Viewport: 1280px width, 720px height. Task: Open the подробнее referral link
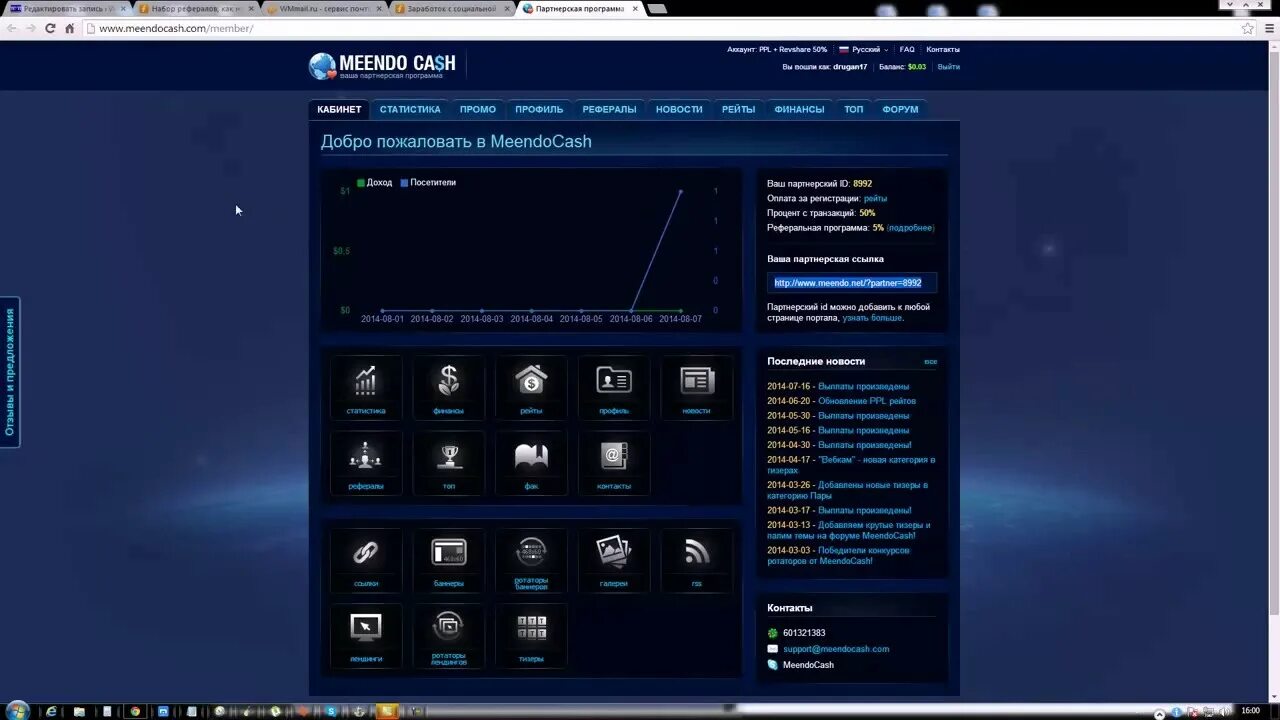point(910,228)
